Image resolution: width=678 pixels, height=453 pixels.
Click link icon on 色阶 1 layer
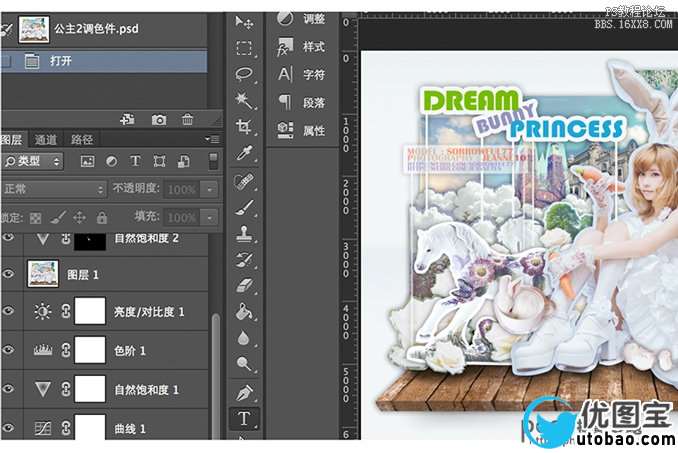(66, 350)
